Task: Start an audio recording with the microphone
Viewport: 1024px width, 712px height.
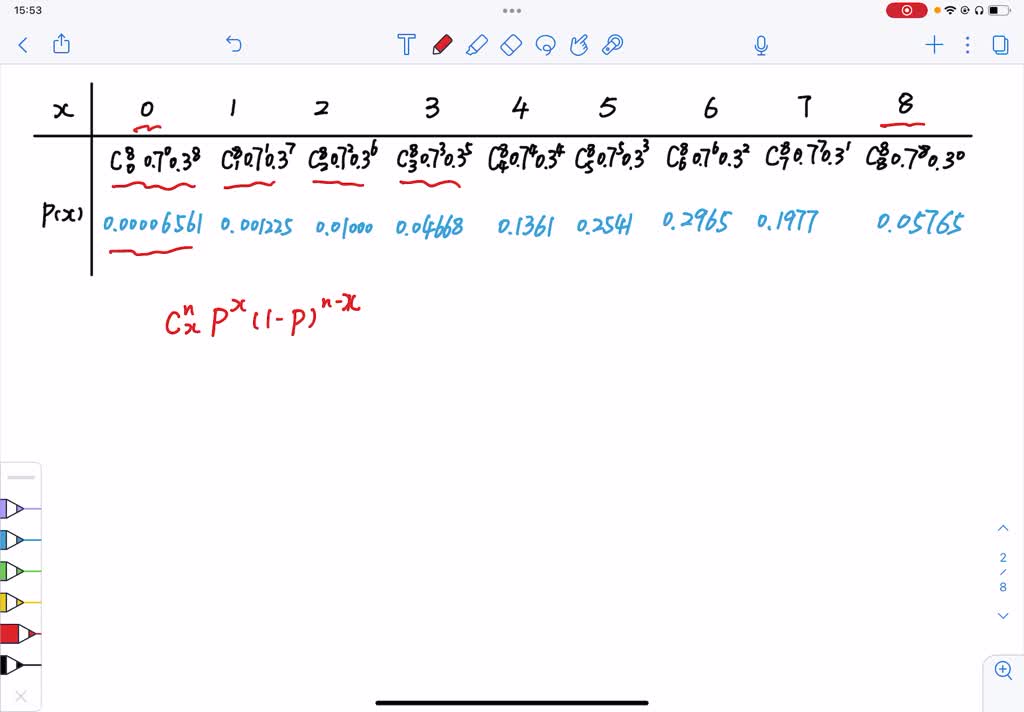Action: (x=761, y=45)
